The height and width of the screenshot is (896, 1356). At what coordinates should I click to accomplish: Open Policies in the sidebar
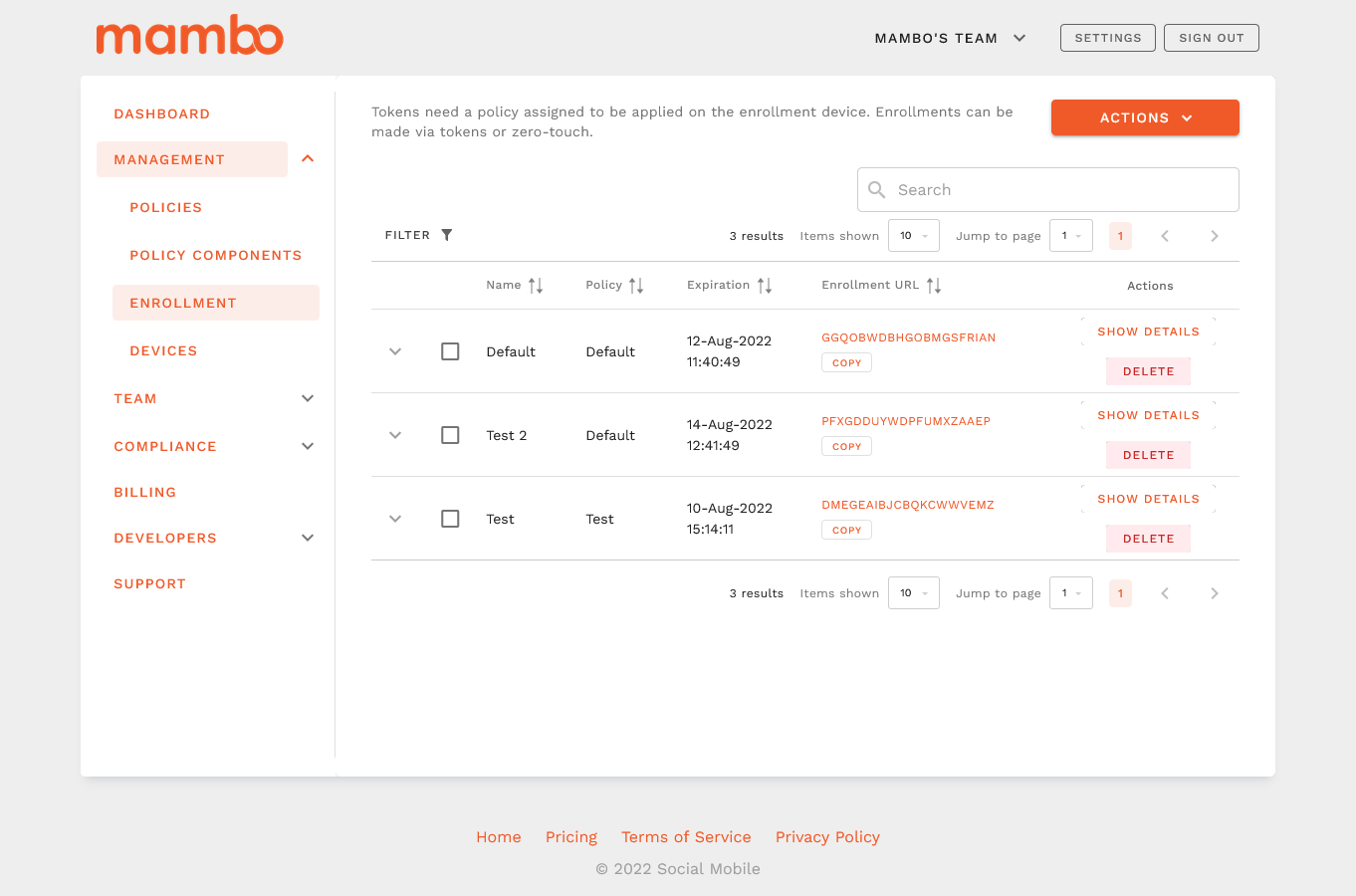(x=166, y=207)
